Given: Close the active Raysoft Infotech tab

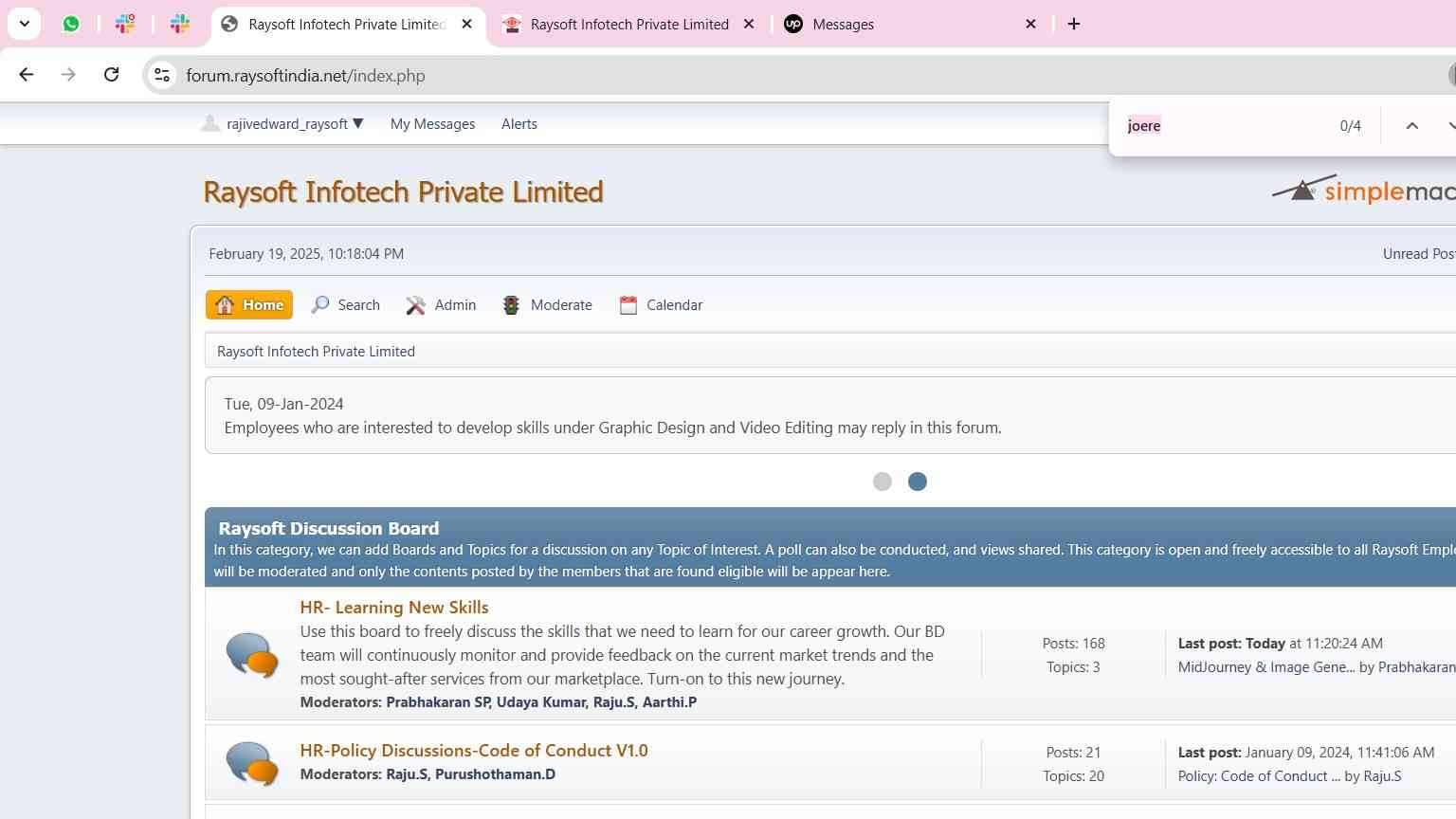Looking at the screenshot, I should (x=466, y=24).
